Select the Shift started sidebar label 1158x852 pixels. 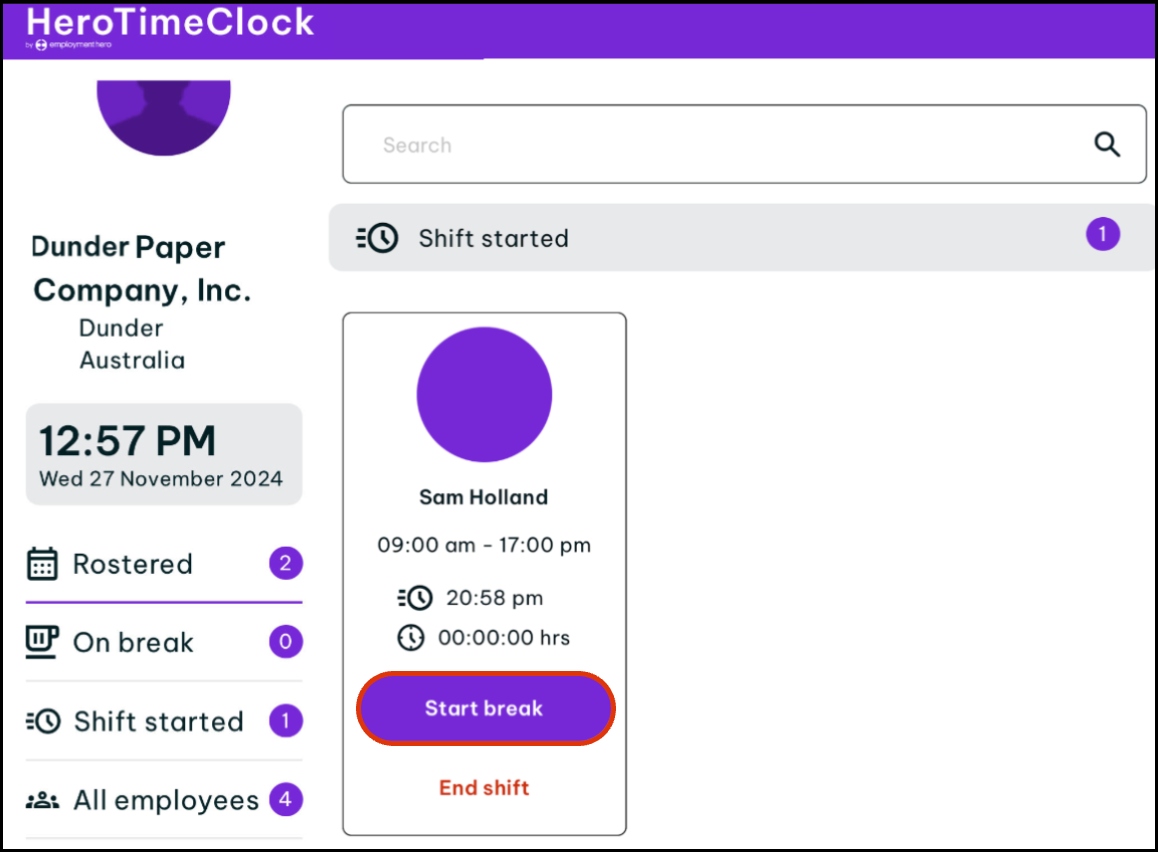(x=158, y=721)
